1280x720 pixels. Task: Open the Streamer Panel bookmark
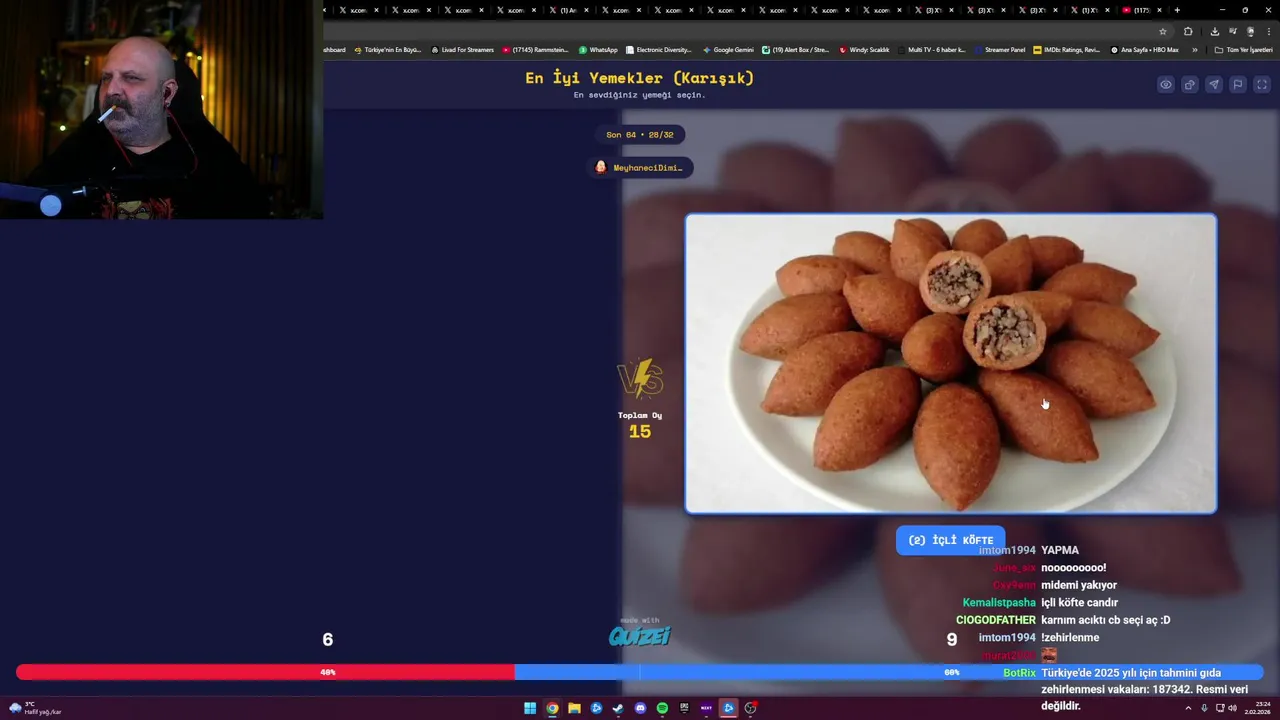1000,50
